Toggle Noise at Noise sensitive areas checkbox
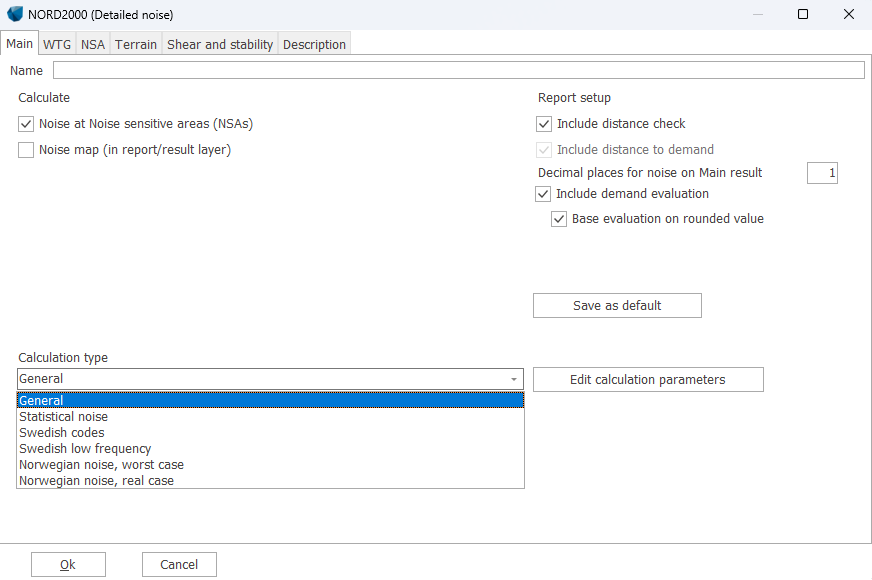 click(x=26, y=124)
